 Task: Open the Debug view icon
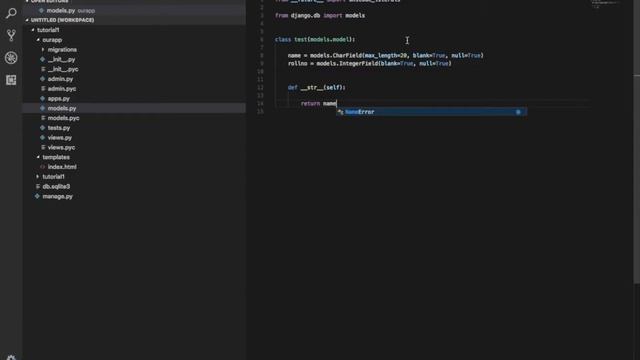(x=11, y=58)
